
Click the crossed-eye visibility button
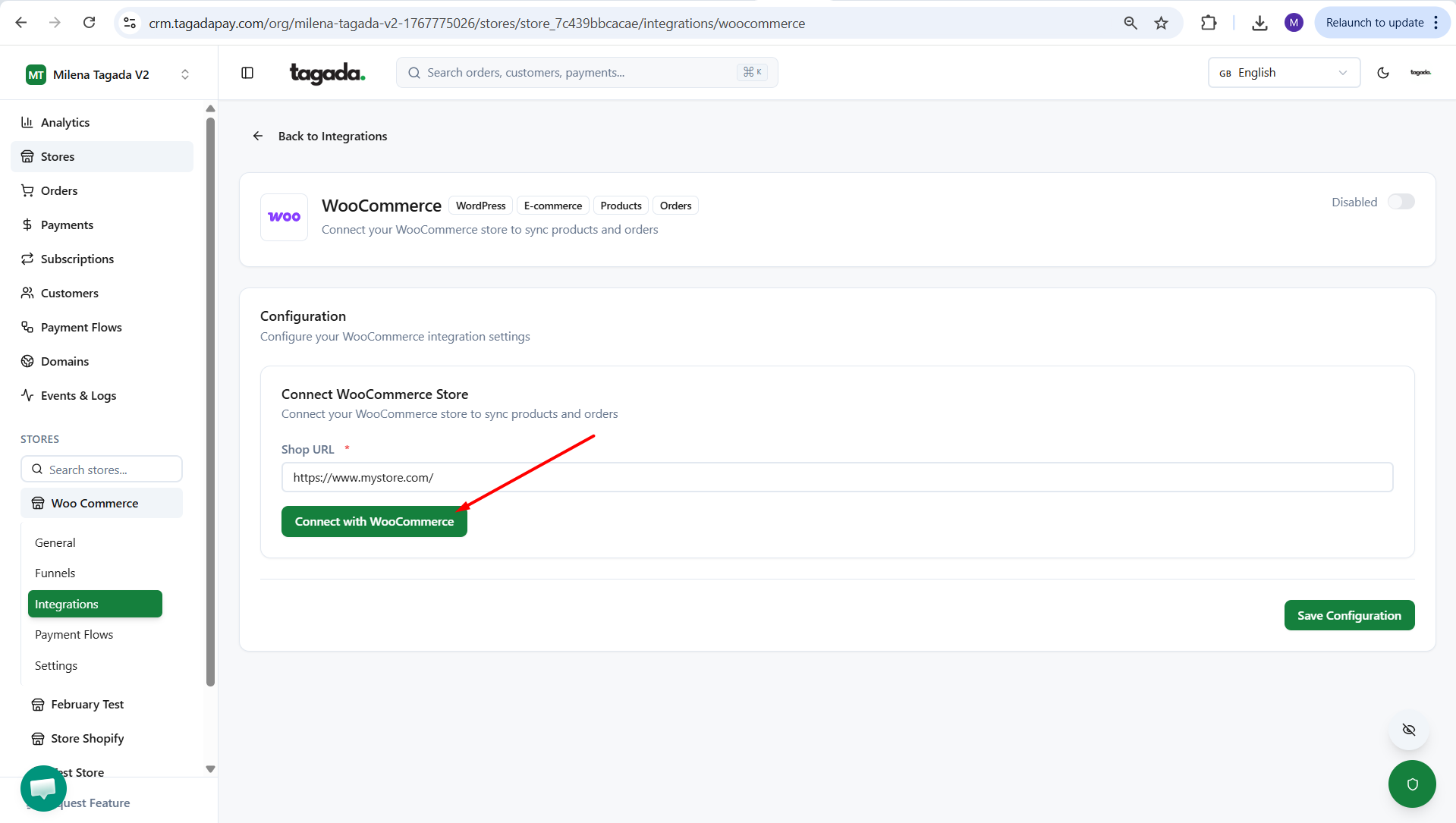click(x=1409, y=730)
